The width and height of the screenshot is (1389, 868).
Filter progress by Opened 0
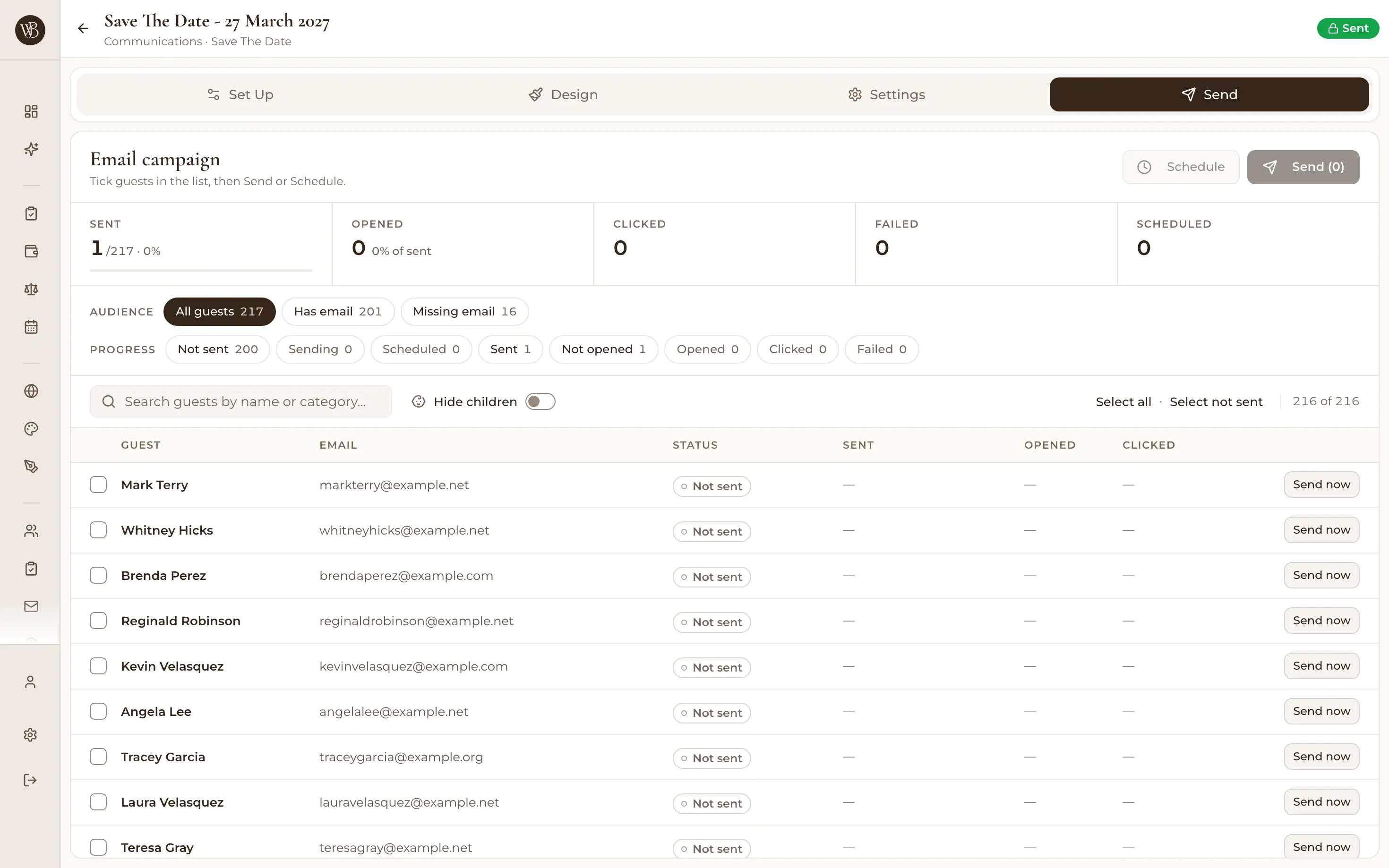707,349
